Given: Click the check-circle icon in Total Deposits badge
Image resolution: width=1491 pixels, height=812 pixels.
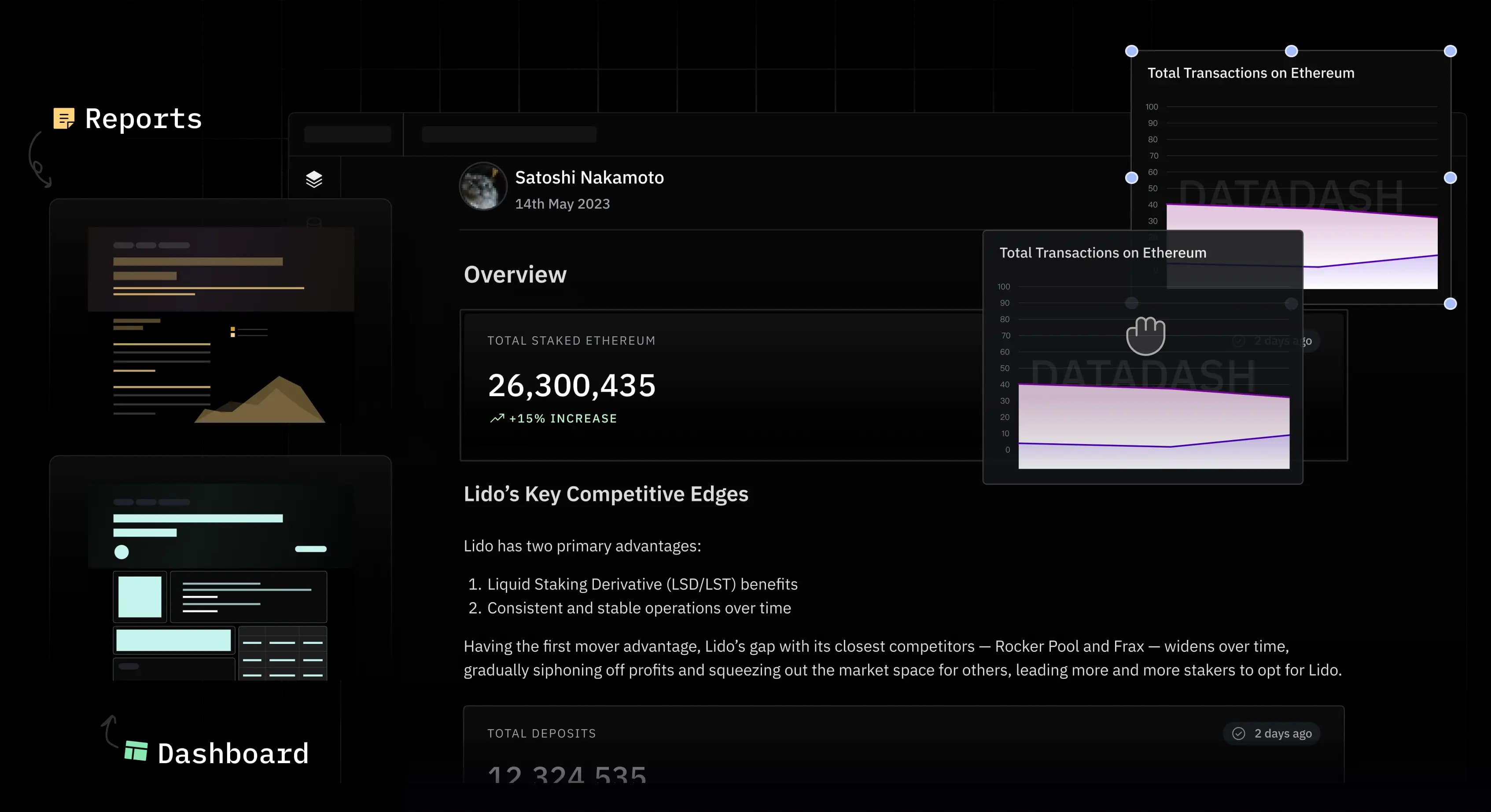Looking at the screenshot, I should click(x=1238, y=733).
